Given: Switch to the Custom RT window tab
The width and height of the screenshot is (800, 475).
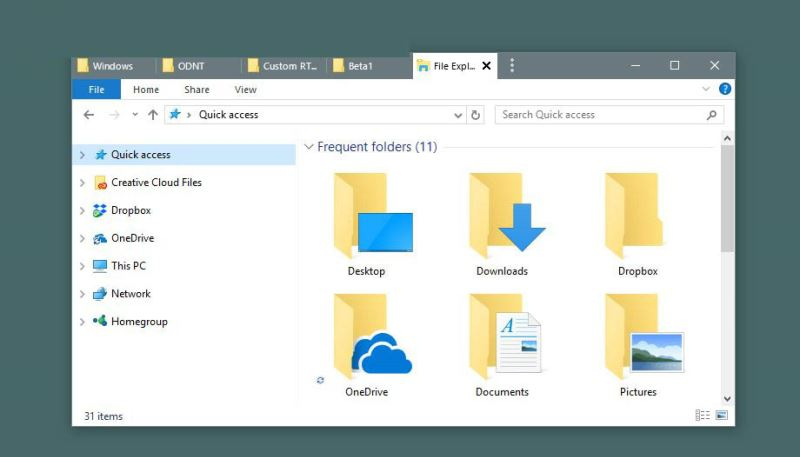Looking at the screenshot, I should pyautogui.click(x=285, y=66).
